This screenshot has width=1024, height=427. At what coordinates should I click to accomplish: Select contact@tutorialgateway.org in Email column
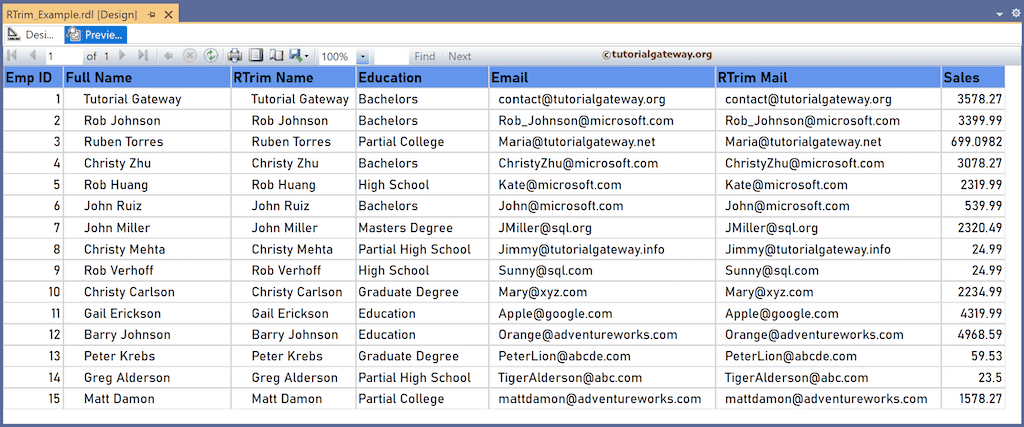pos(582,99)
